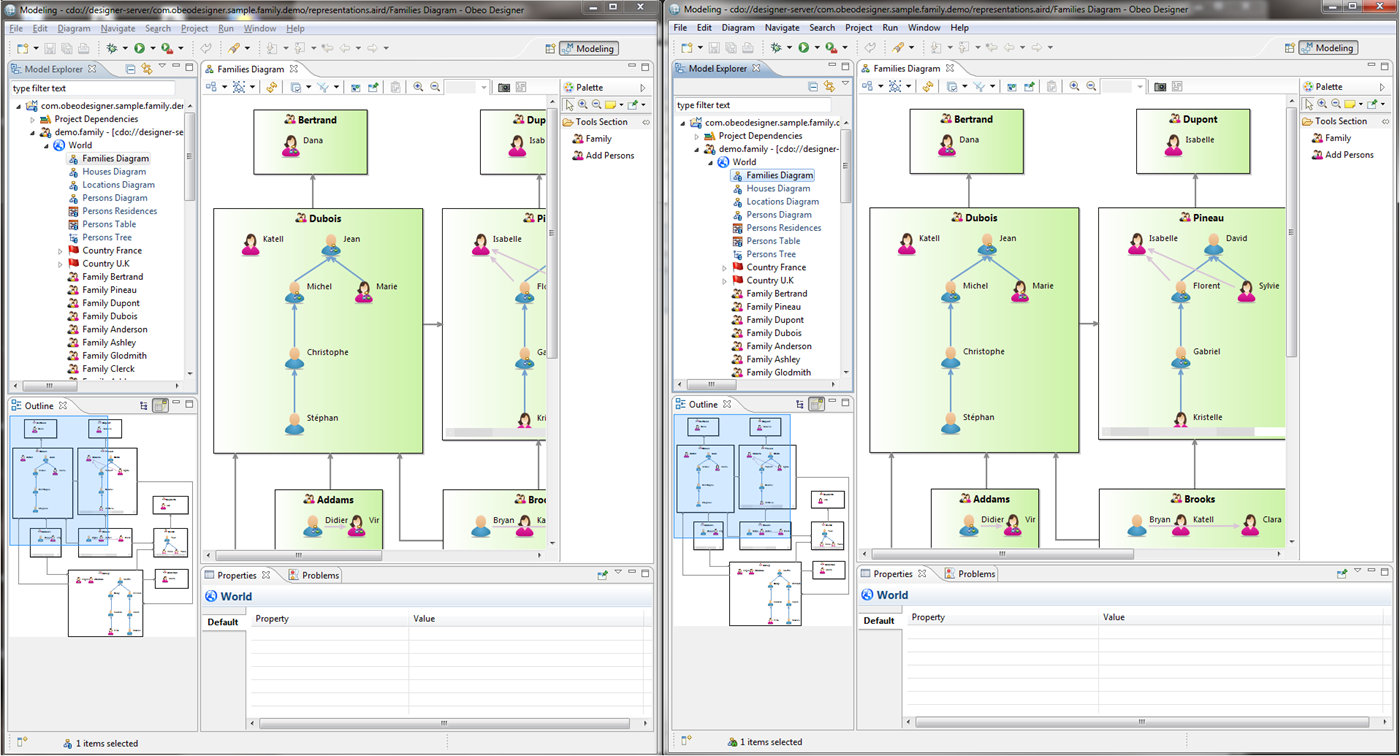
Task: Click camera export-image icon in left diagram toolbar
Action: [504, 88]
